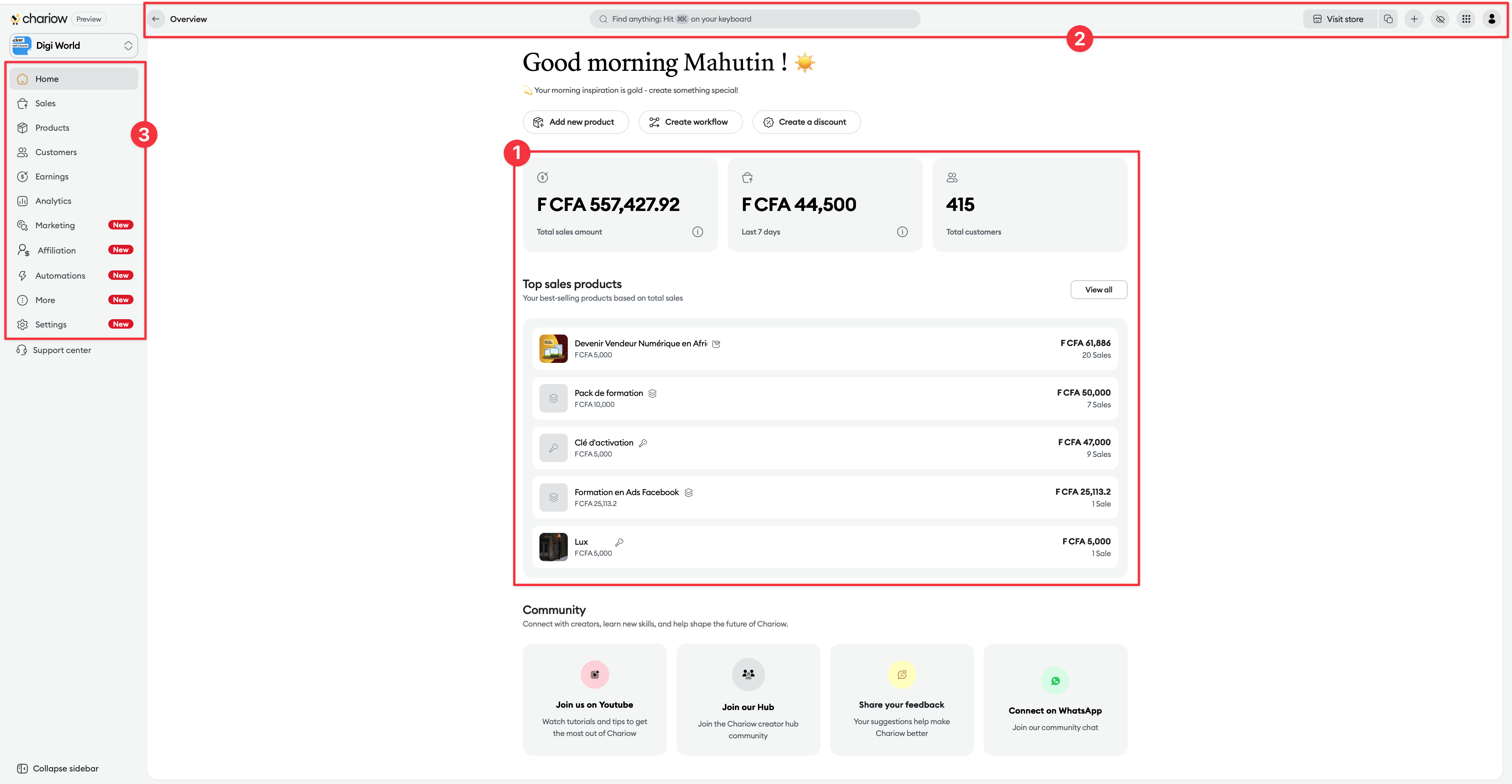Open the user profile avatar

coord(1492,19)
